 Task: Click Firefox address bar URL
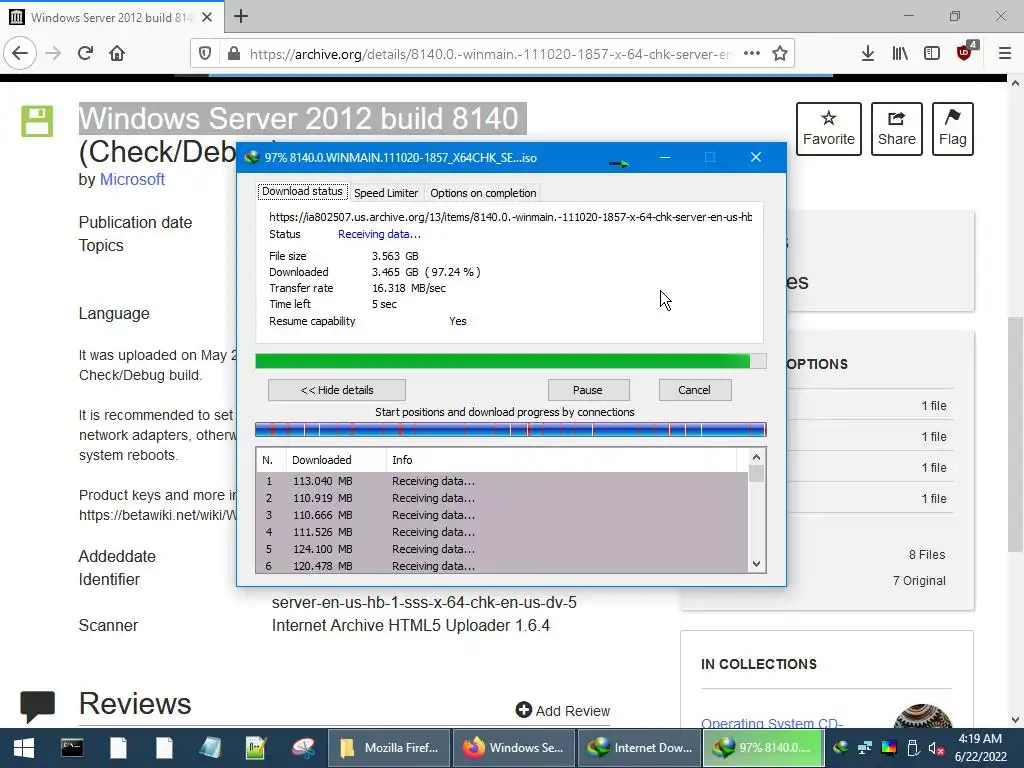coord(490,54)
